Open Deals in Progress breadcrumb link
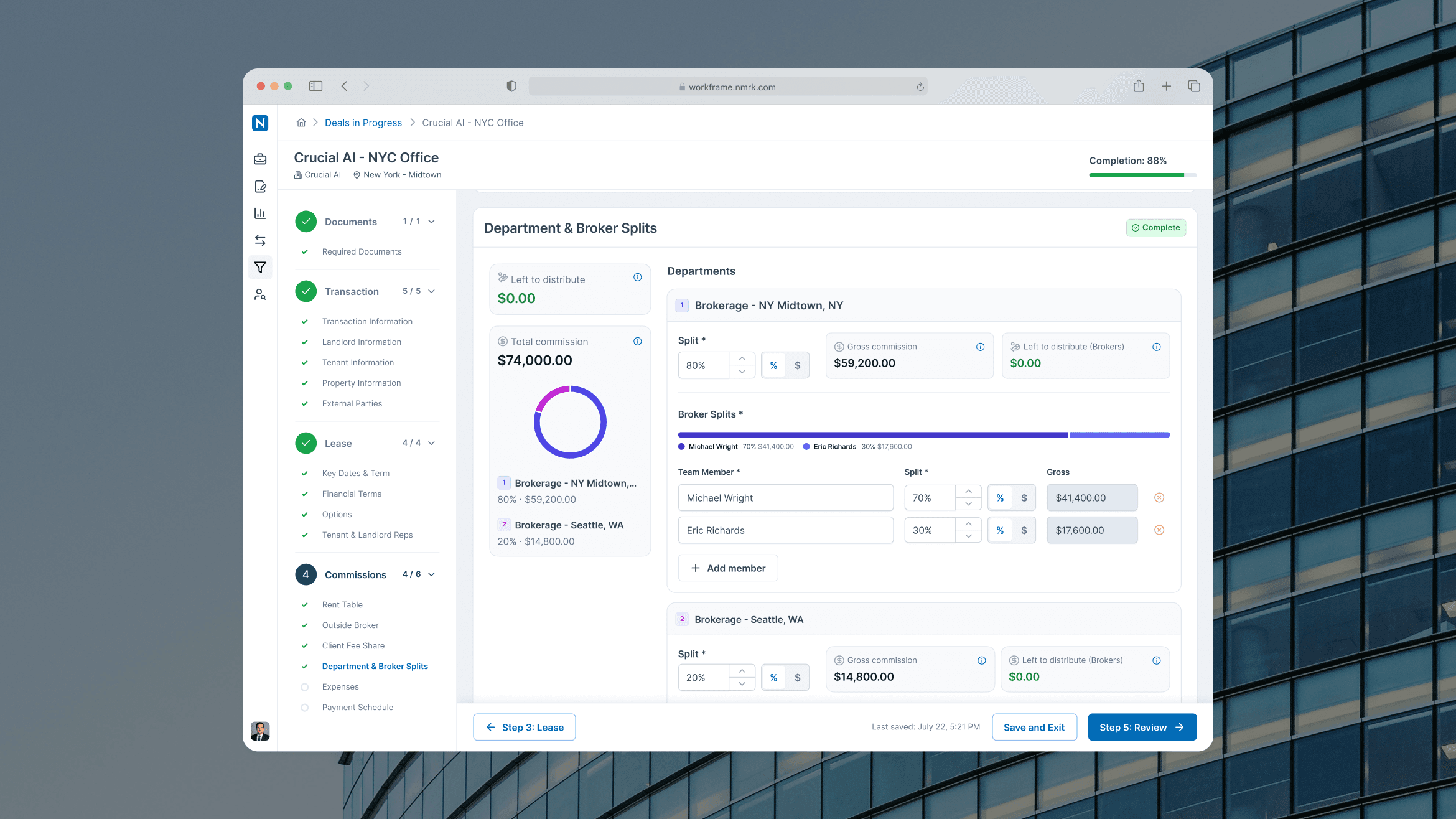Viewport: 1456px width, 819px height. click(x=363, y=123)
